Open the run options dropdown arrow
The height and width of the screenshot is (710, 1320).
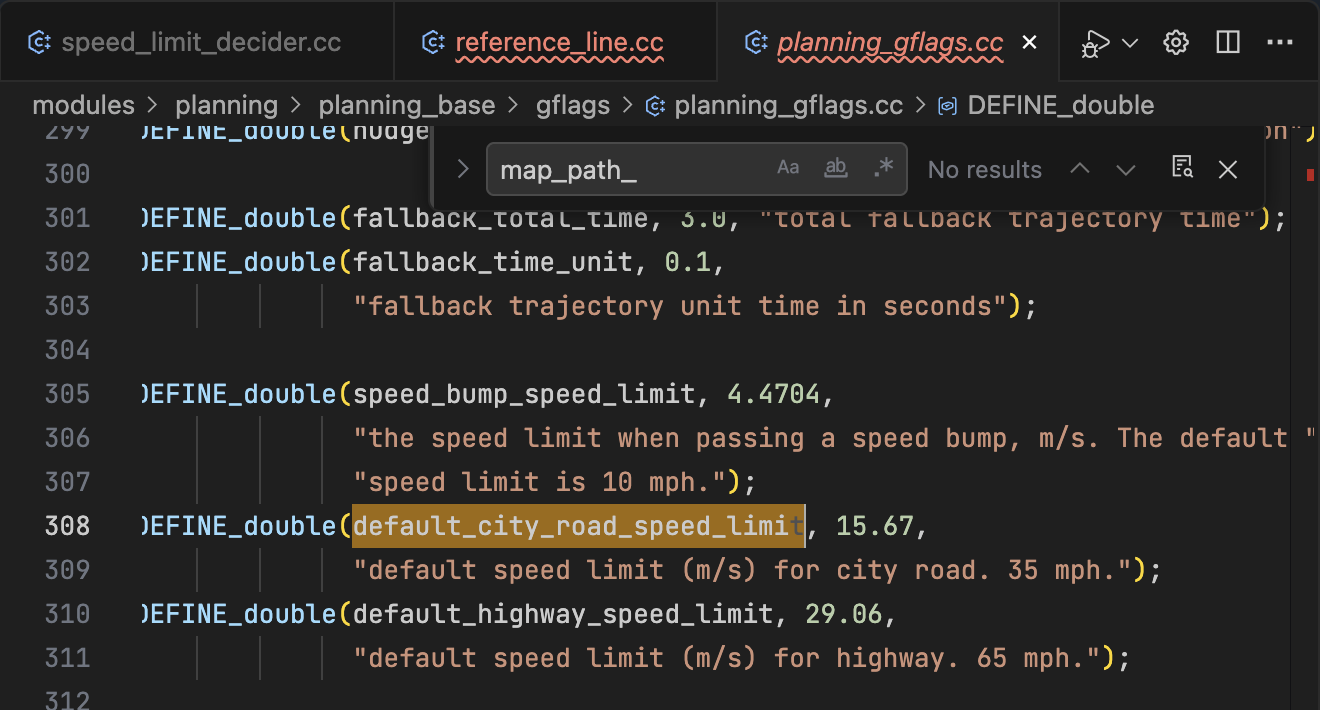[1130, 43]
